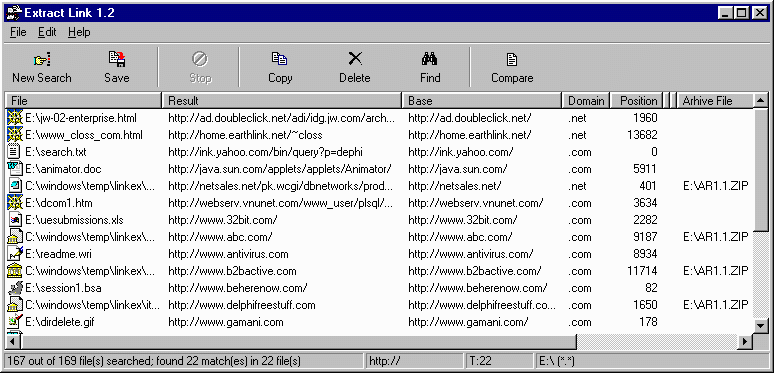This screenshot has width=774, height=373.
Task: Click the icon beside dcom1.htm
Action: point(15,203)
